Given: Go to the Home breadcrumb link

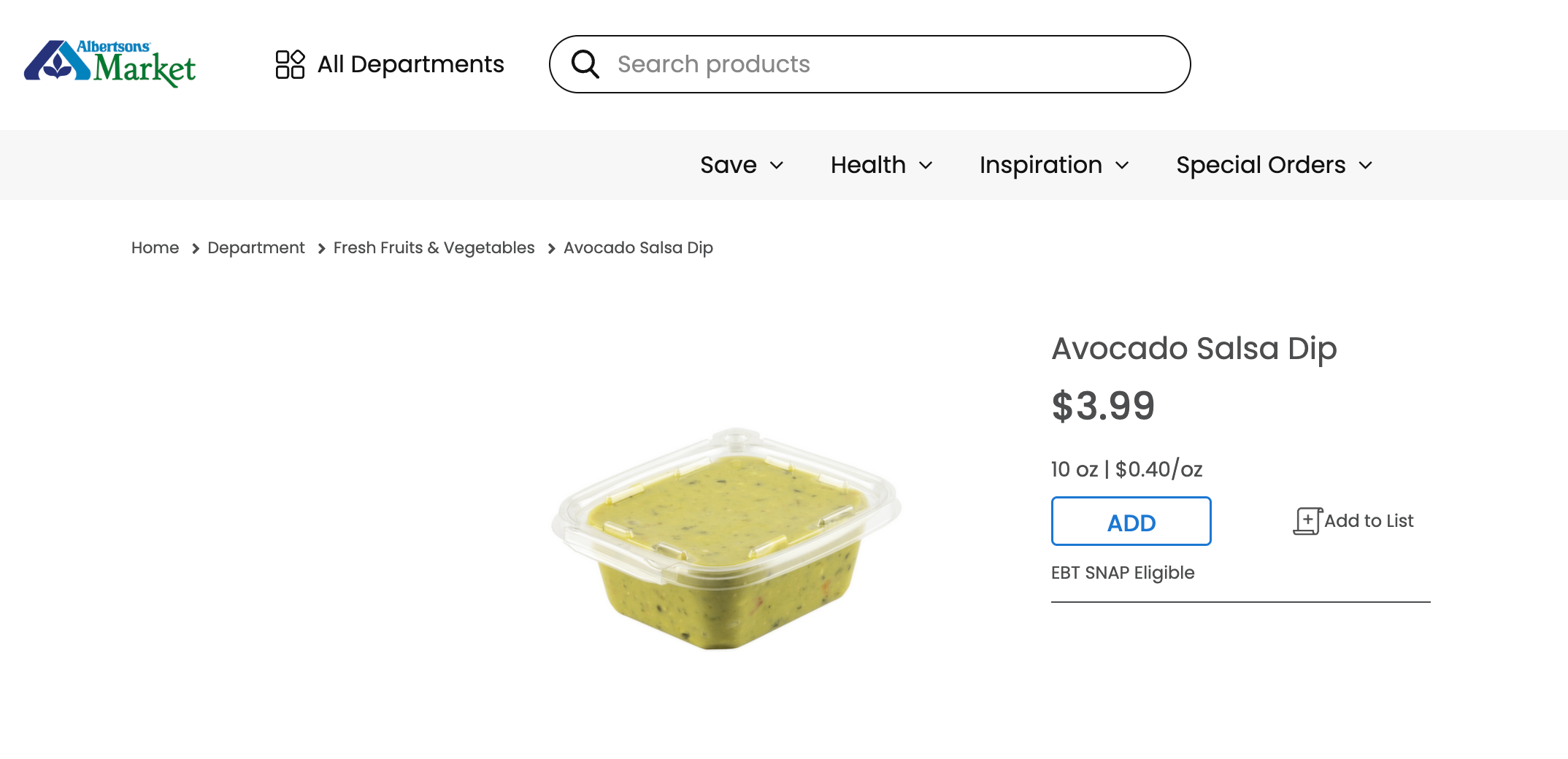Looking at the screenshot, I should click(155, 248).
